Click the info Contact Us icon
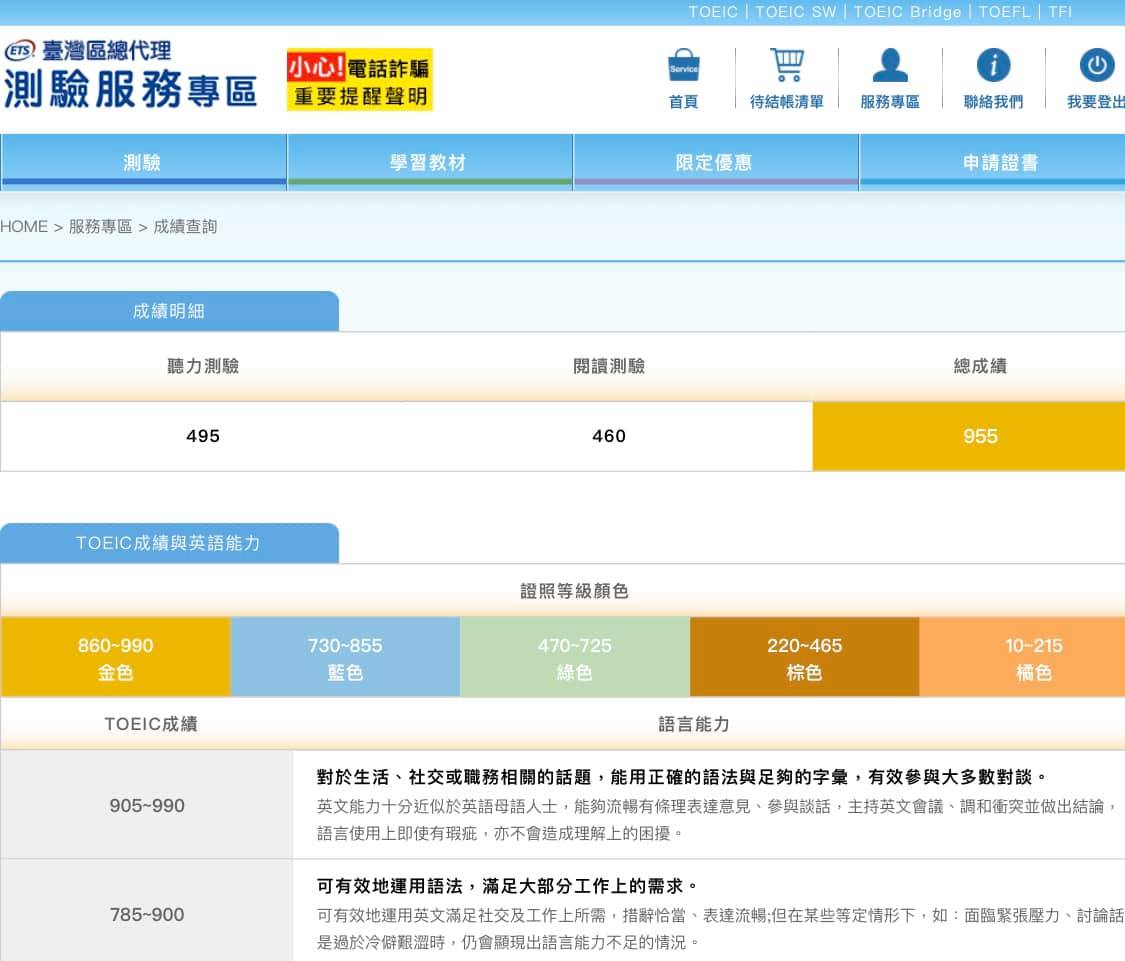The image size is (1125, 961). click(993, 65)
